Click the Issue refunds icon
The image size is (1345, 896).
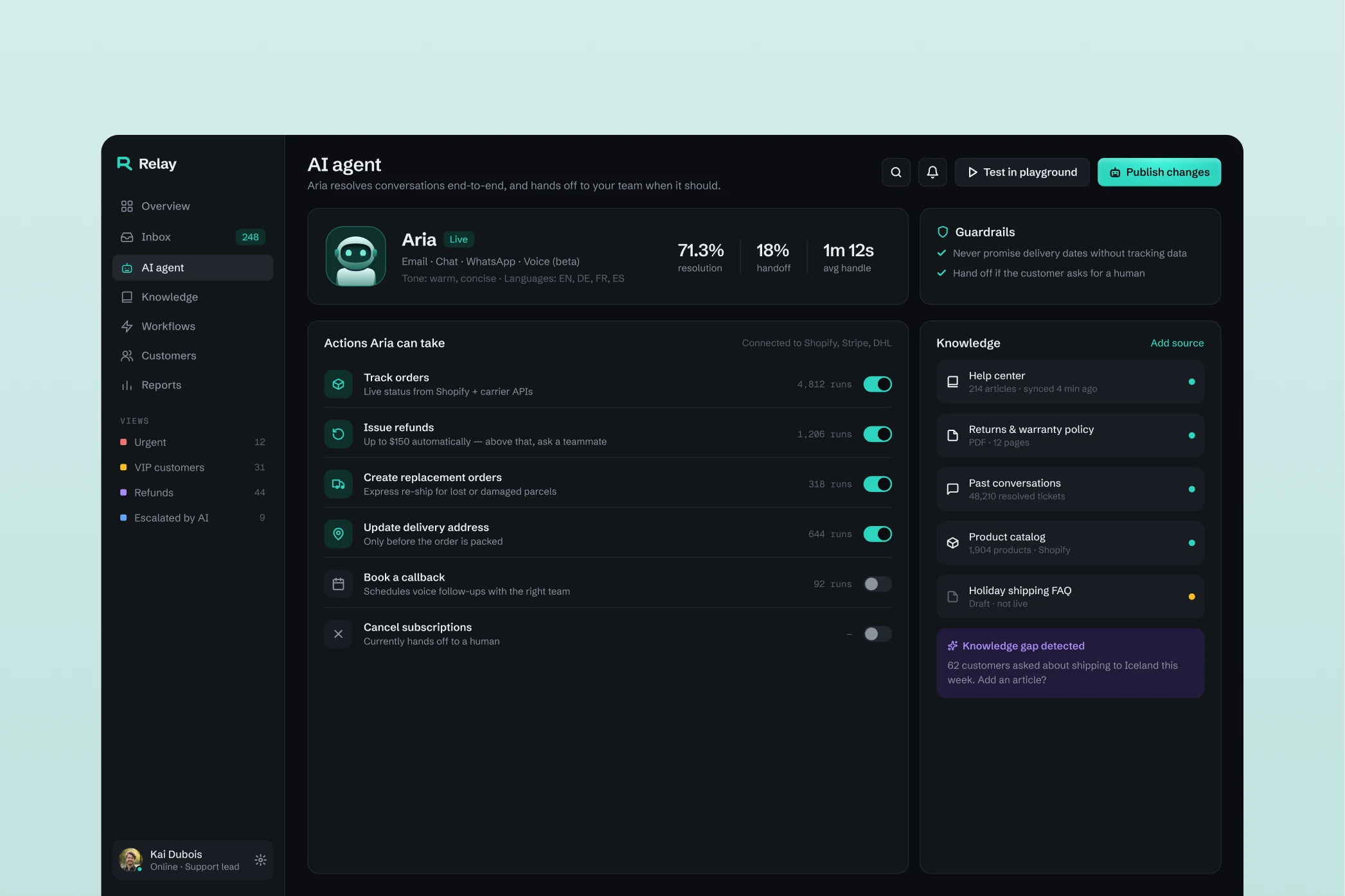[x=338, y=434]
